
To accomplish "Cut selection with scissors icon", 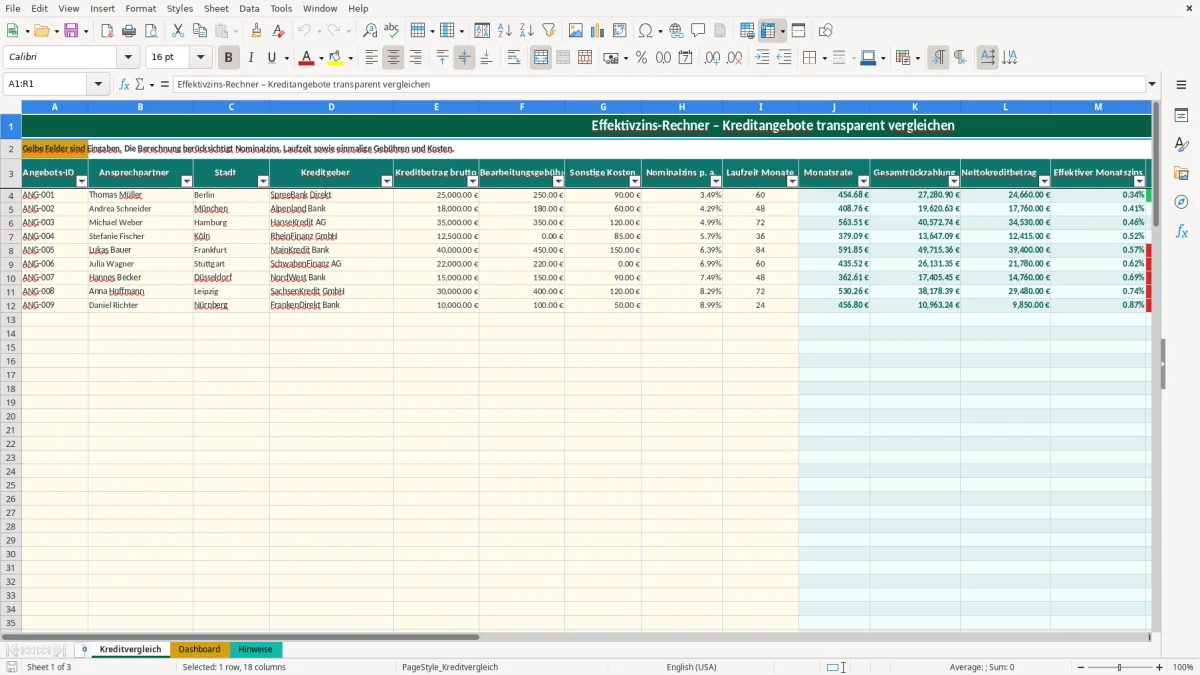I will pos(178,31).
